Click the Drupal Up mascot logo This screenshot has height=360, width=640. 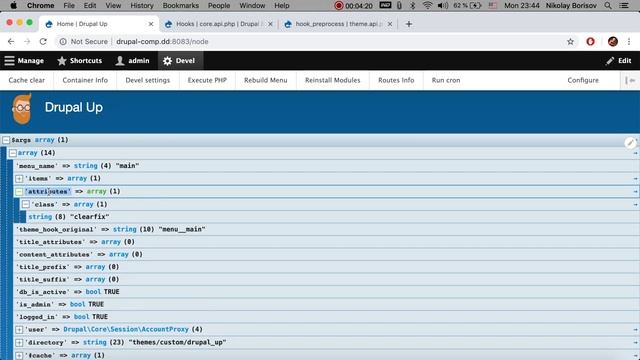click(x=22, y=109)
